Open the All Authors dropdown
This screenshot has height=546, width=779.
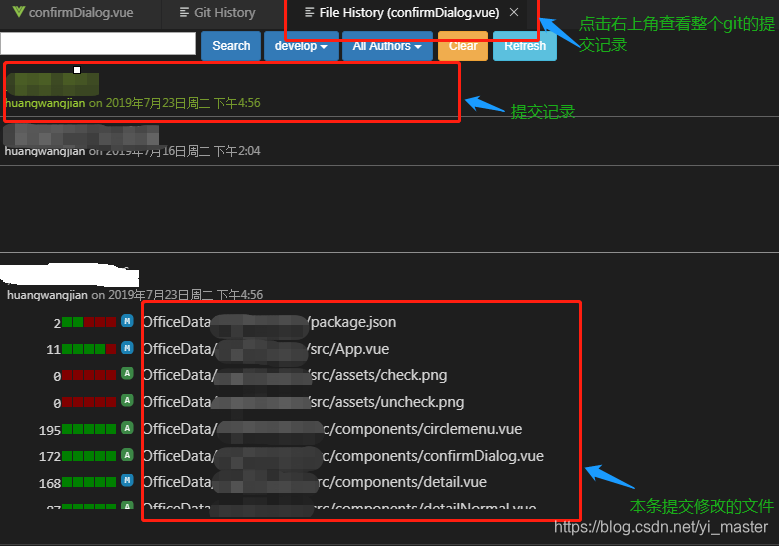(x=387, y=46)
